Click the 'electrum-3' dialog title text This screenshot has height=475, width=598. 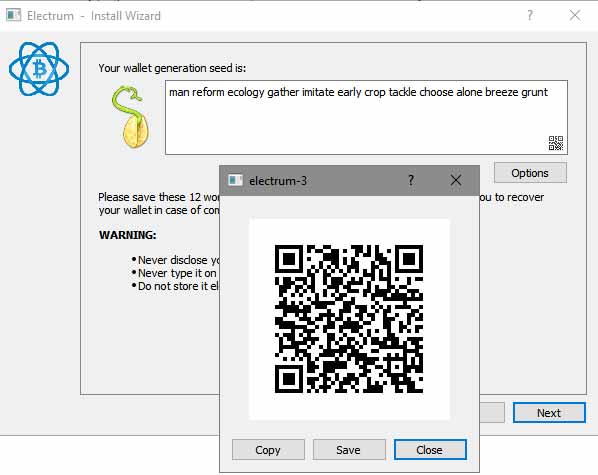(x=278, y=180)
